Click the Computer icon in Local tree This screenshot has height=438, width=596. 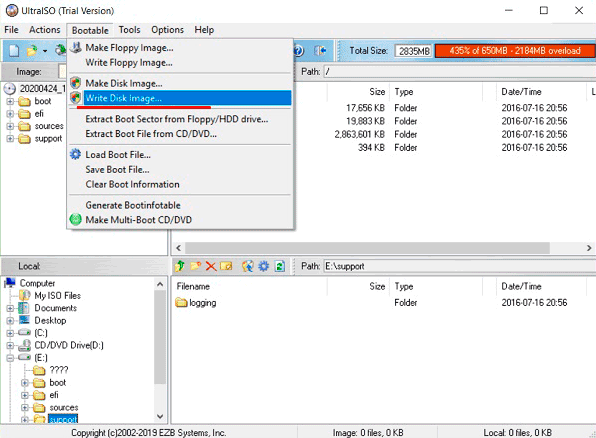10,283
